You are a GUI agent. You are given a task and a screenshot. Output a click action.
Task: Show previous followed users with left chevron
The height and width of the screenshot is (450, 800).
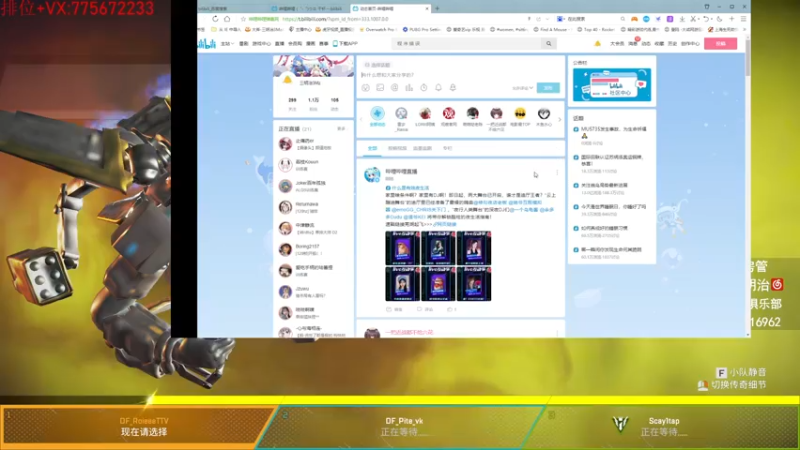pyautogui.click(x=361, y=120)
